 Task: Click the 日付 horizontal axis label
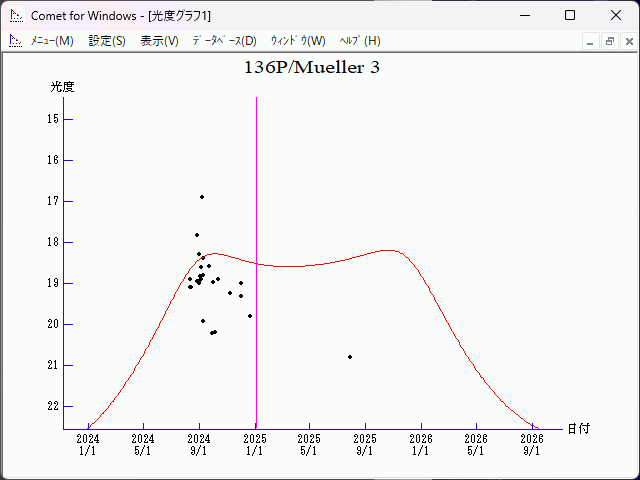pyautogui.click(x=578, y=428)
